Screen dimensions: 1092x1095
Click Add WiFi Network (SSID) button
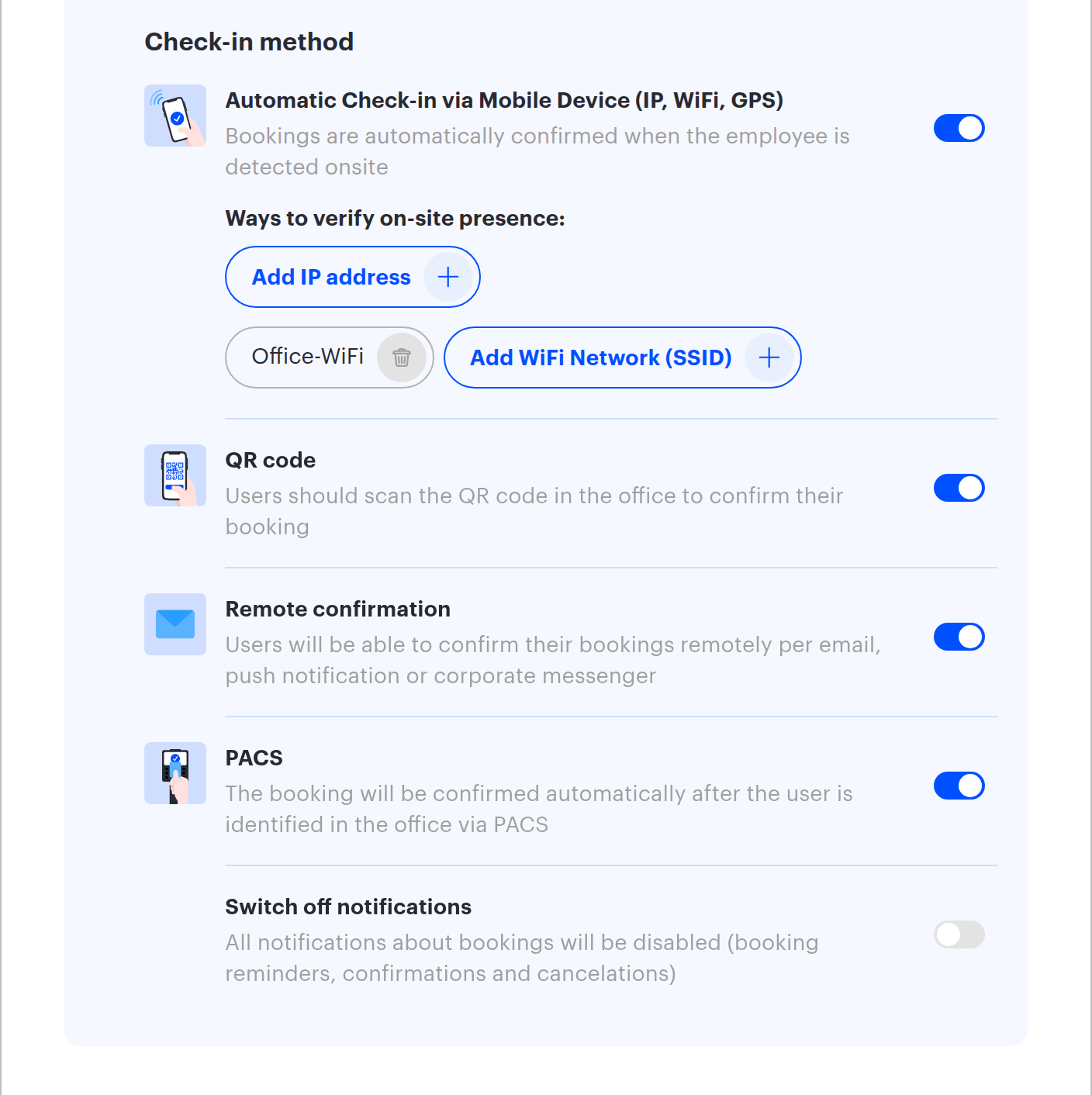pyautogui.click(x=623, y=358)
